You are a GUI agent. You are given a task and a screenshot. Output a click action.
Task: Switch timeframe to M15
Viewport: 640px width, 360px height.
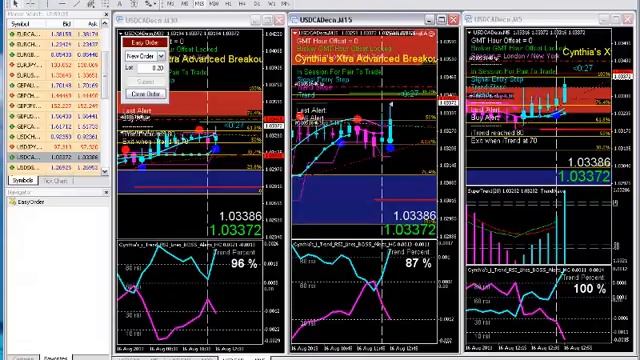[199, 4]
